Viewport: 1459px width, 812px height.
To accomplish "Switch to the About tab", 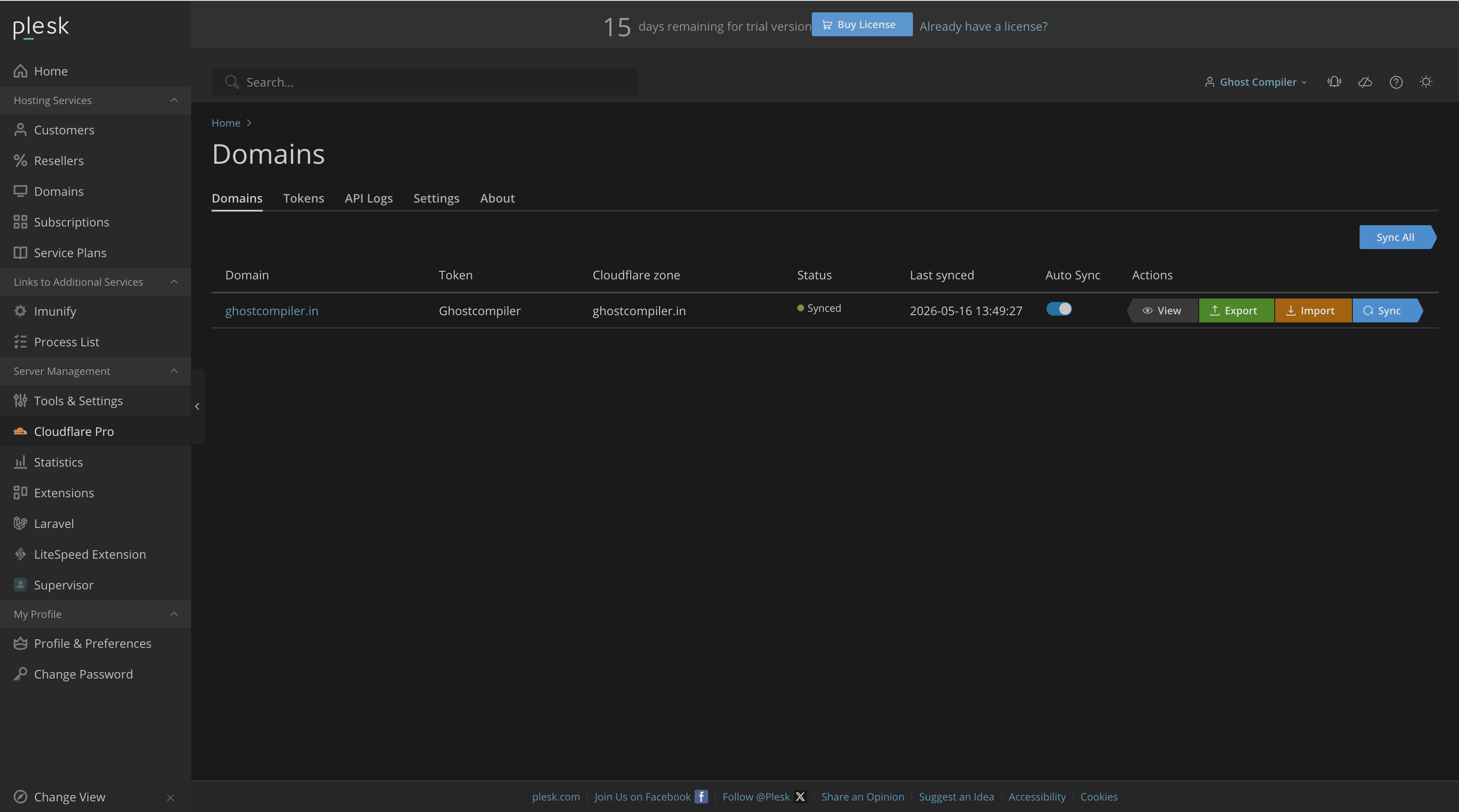I will [497, 198].
